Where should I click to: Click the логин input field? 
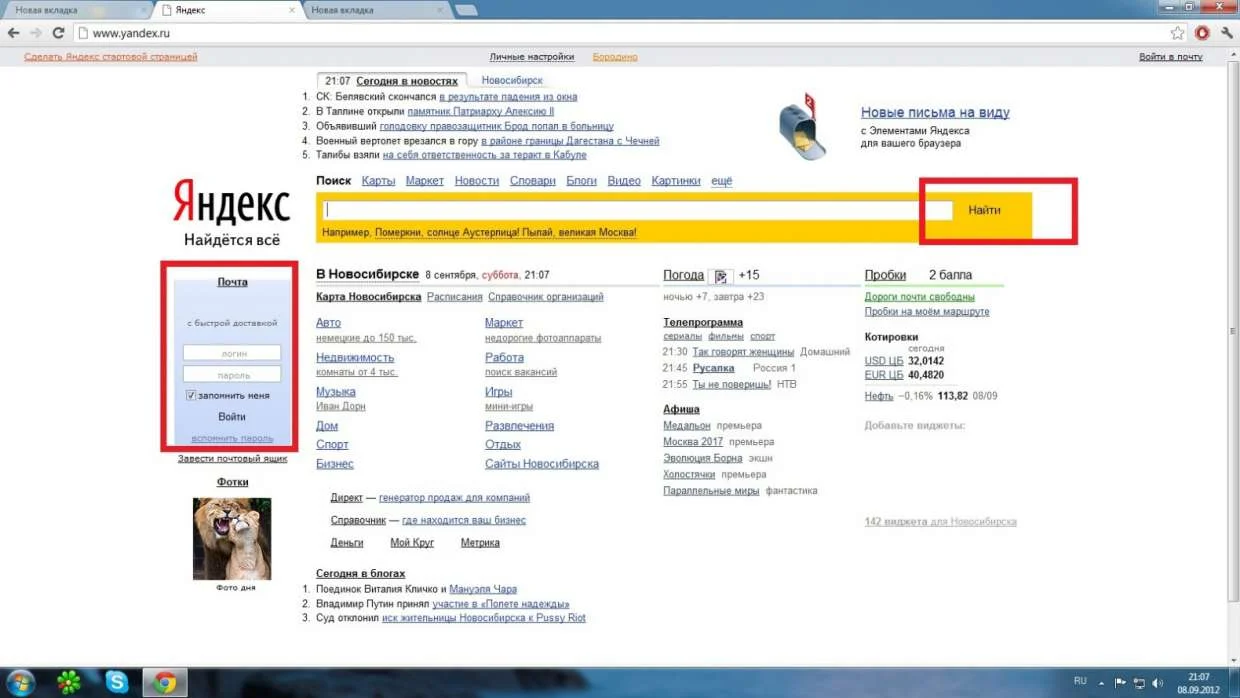tap(232, 353)
